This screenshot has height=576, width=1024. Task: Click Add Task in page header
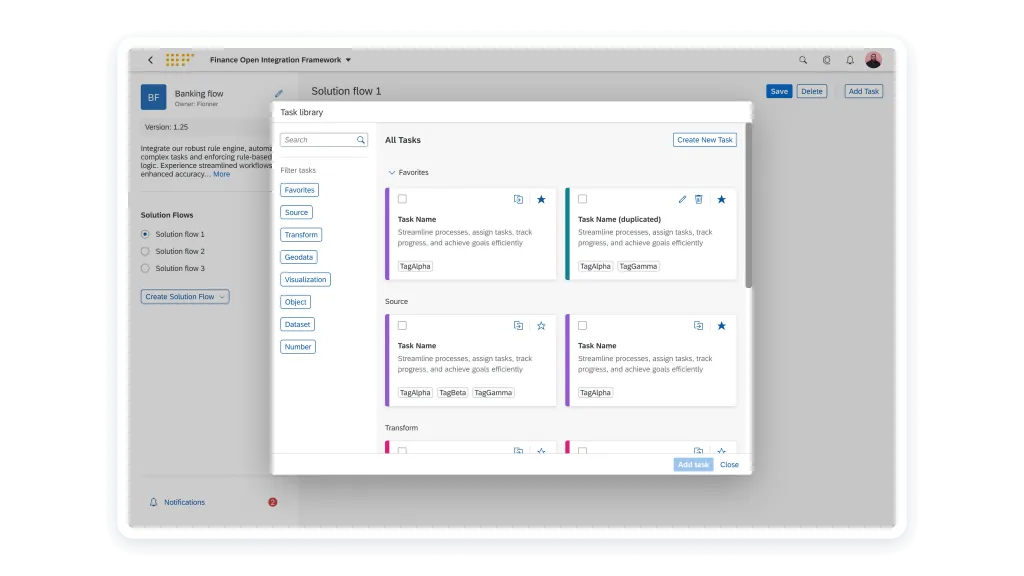coord(863,91)
